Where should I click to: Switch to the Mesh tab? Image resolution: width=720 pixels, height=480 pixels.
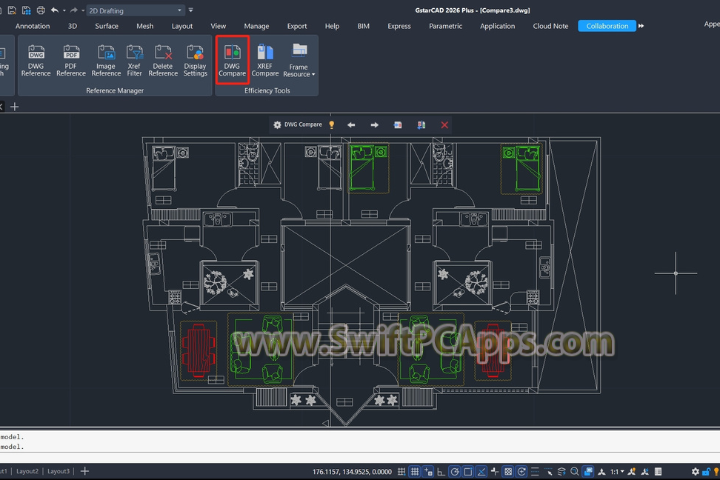[145, 26]
